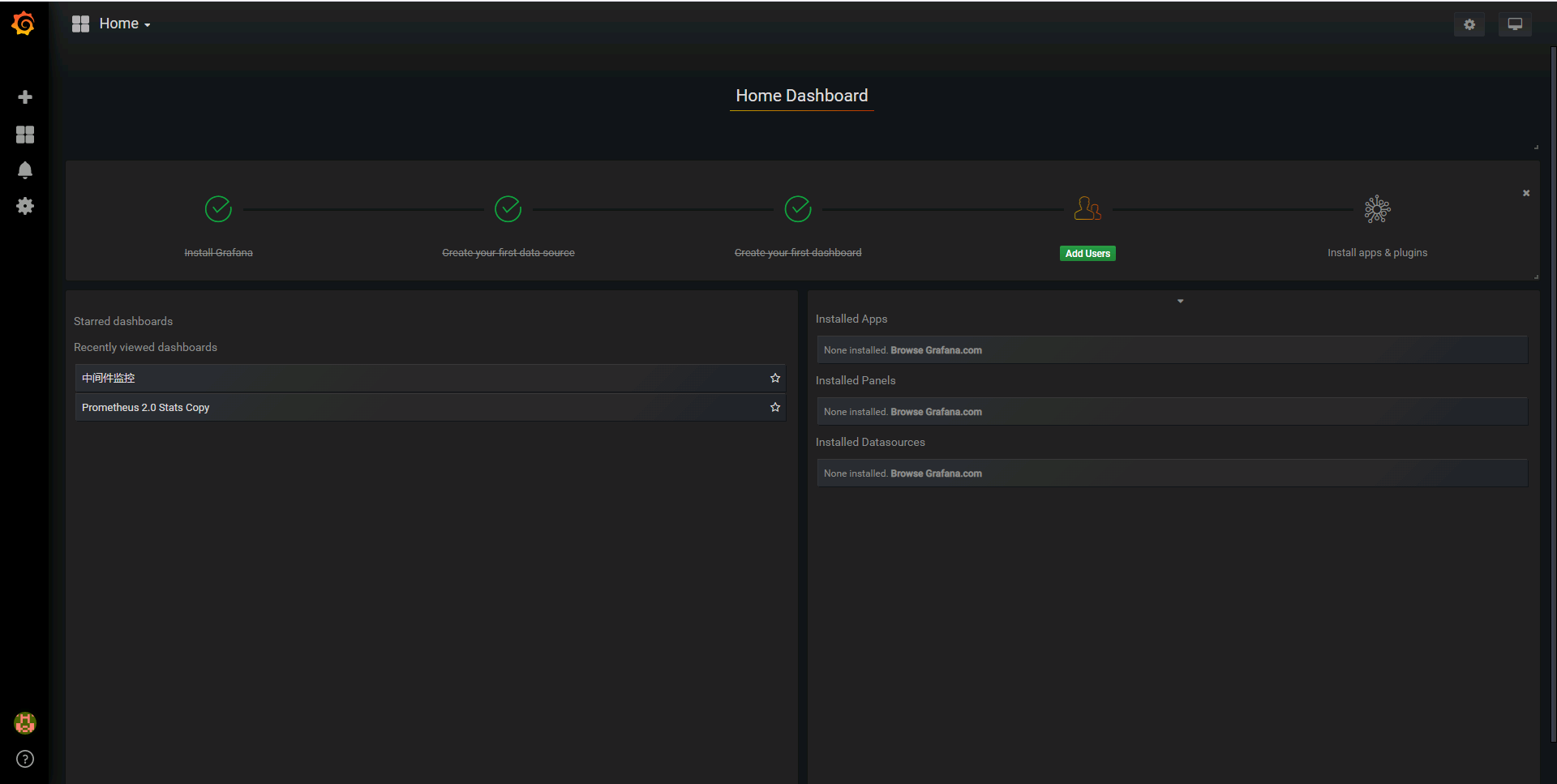The image size is (1557, 784).
Task: Enable kiosk mode with the TV icon
Action: click(x=1514, y=24)
